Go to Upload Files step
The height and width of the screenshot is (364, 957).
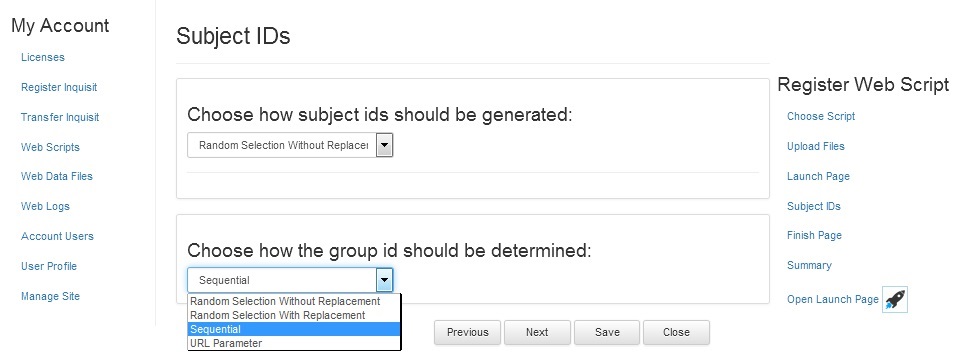pyautogui.click(x=815, y=147)
